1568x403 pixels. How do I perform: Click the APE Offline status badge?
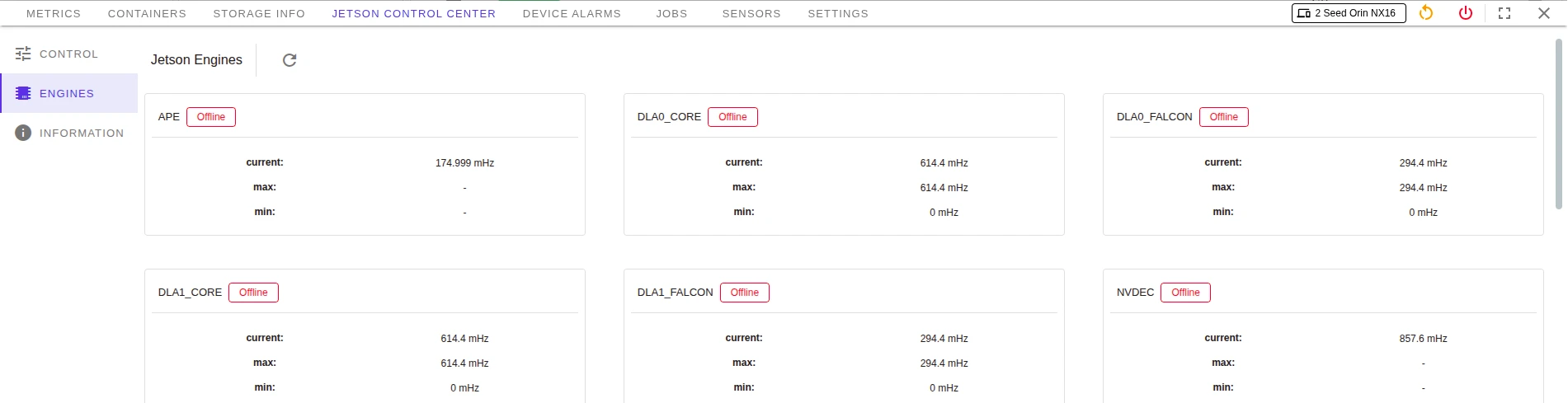click(211, 117)
